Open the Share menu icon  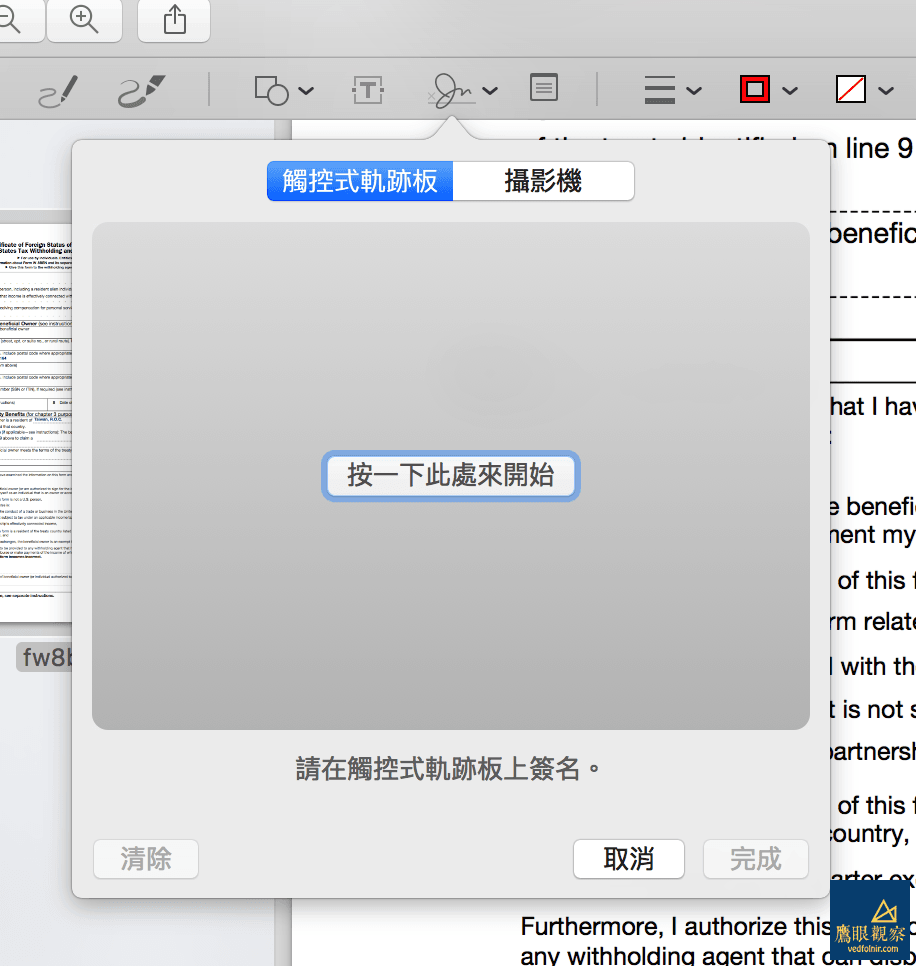pos(174,20)
